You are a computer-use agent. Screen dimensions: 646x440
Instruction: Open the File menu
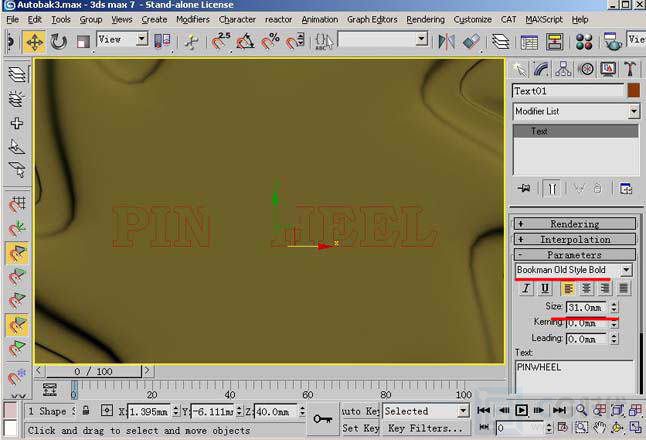pyautogui.click(x=12, y=20)
